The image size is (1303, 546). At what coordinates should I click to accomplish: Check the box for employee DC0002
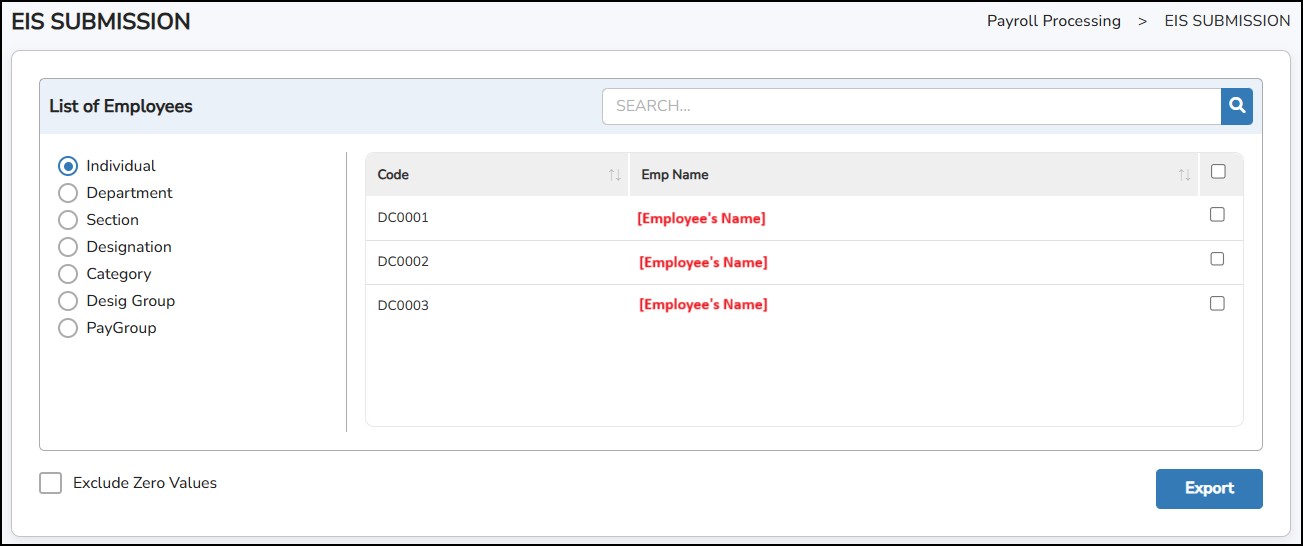1217,259
